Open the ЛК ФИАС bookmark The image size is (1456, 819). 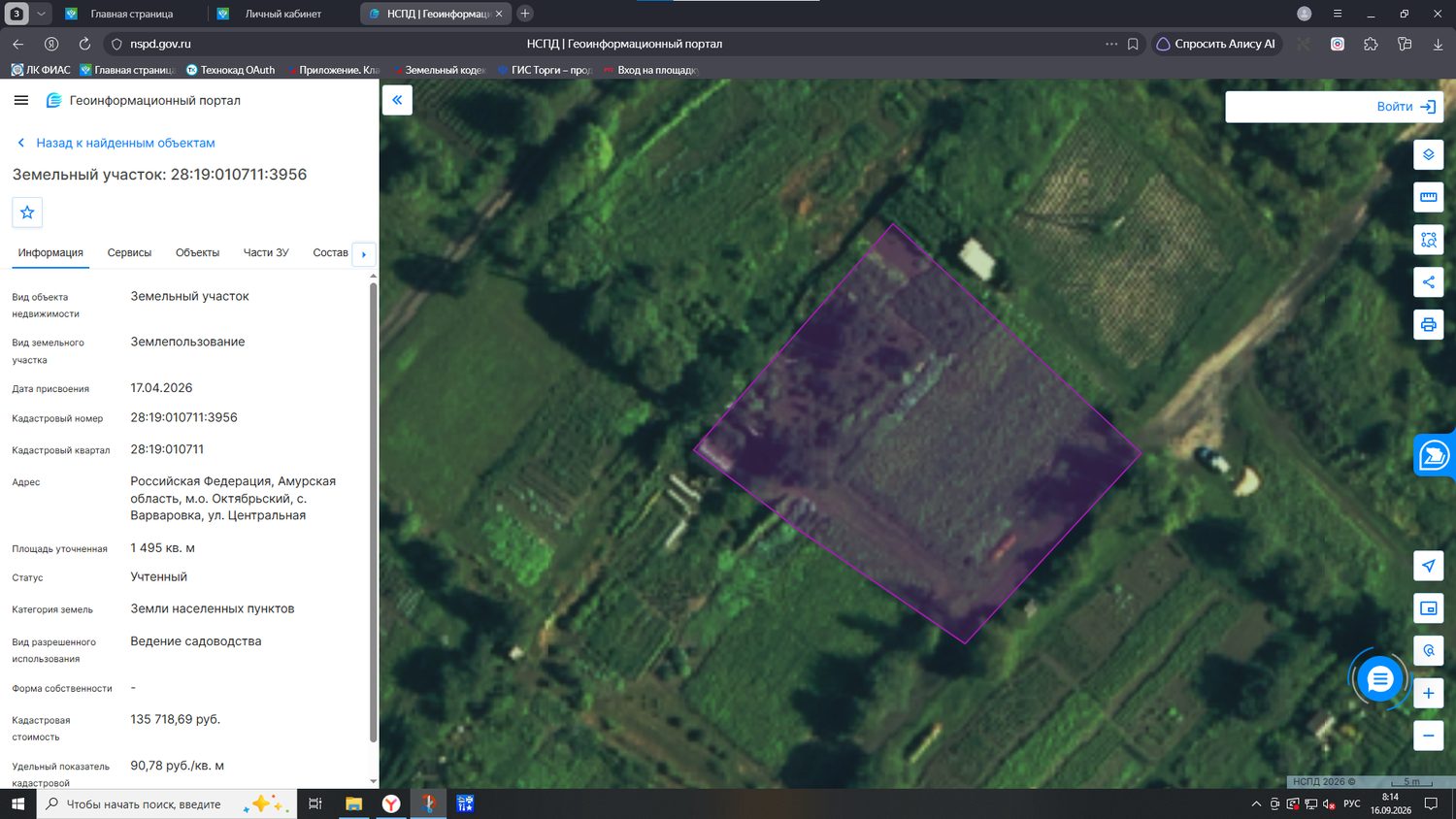tap(41, 70)
